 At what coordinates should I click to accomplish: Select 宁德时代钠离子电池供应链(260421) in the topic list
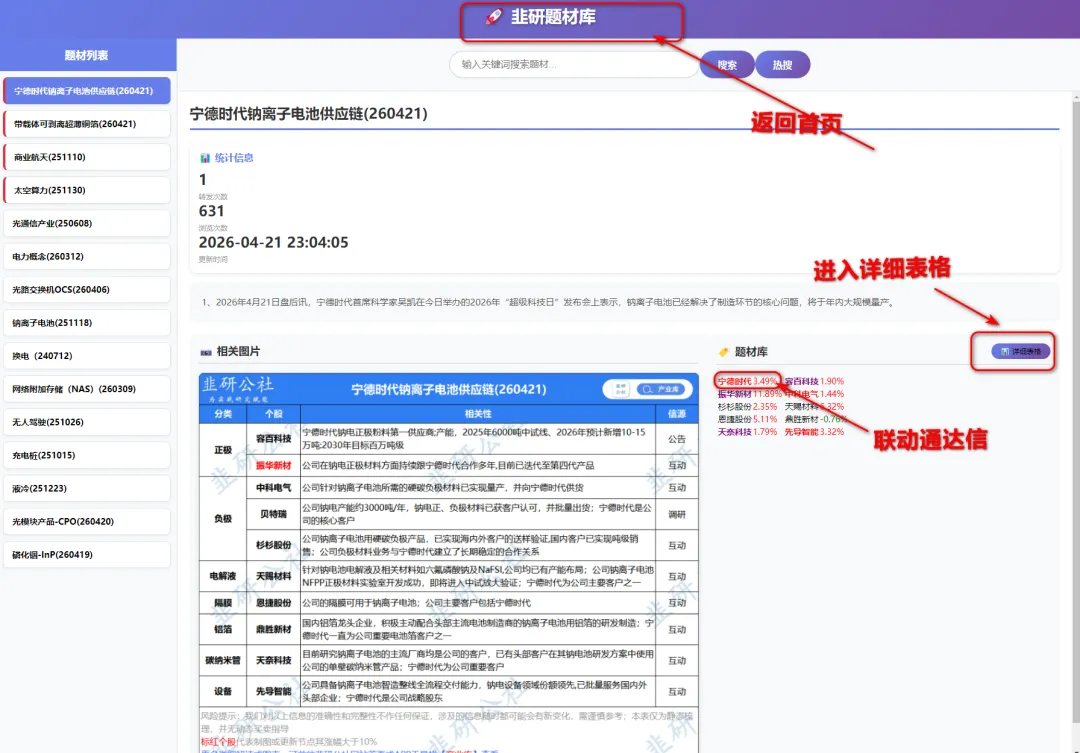pyautogui.click(x=87, y=91)
